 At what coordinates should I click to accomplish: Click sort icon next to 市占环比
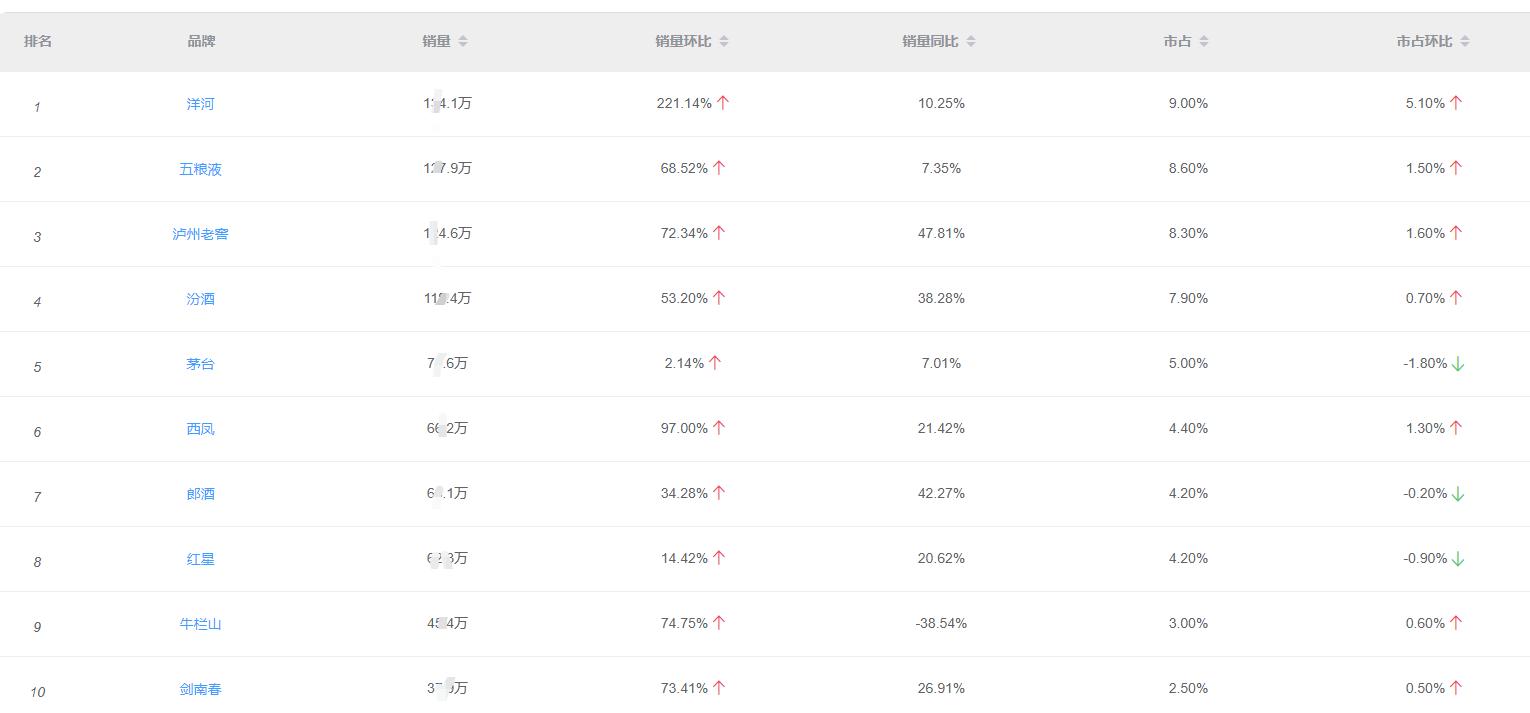[1465, 42]
